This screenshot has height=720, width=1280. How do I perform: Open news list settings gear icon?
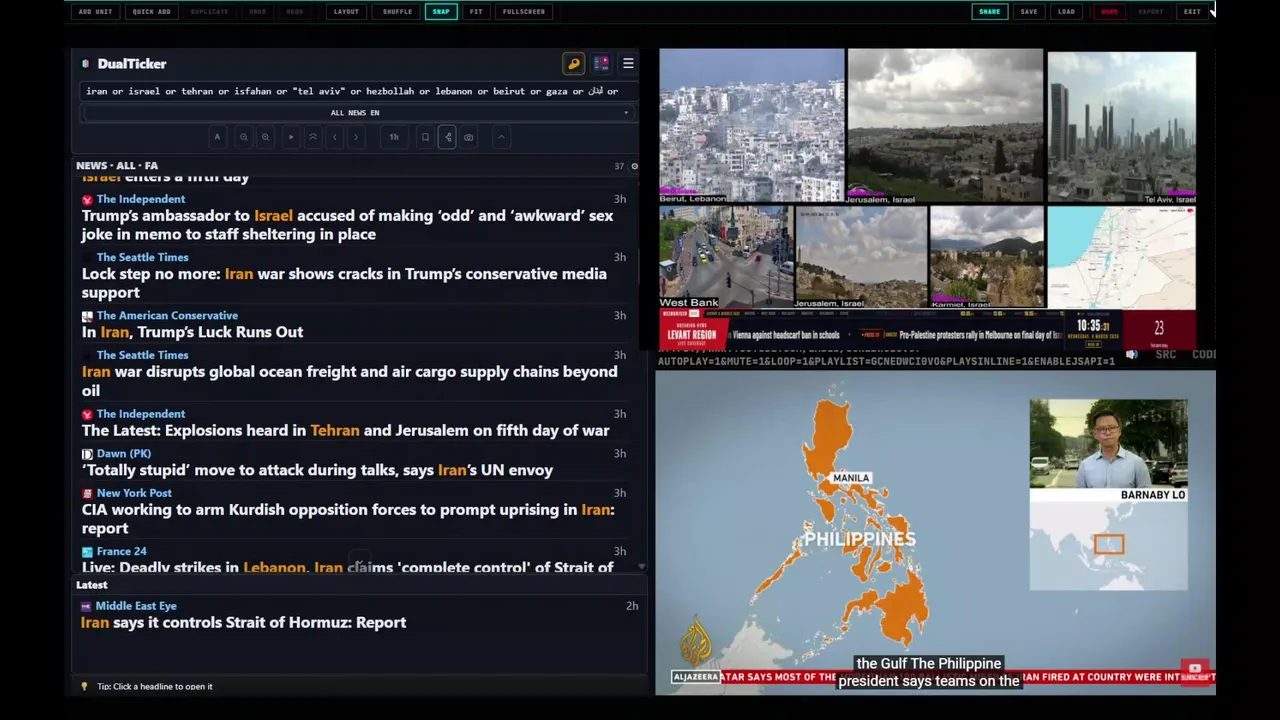(x=634, y=166)
